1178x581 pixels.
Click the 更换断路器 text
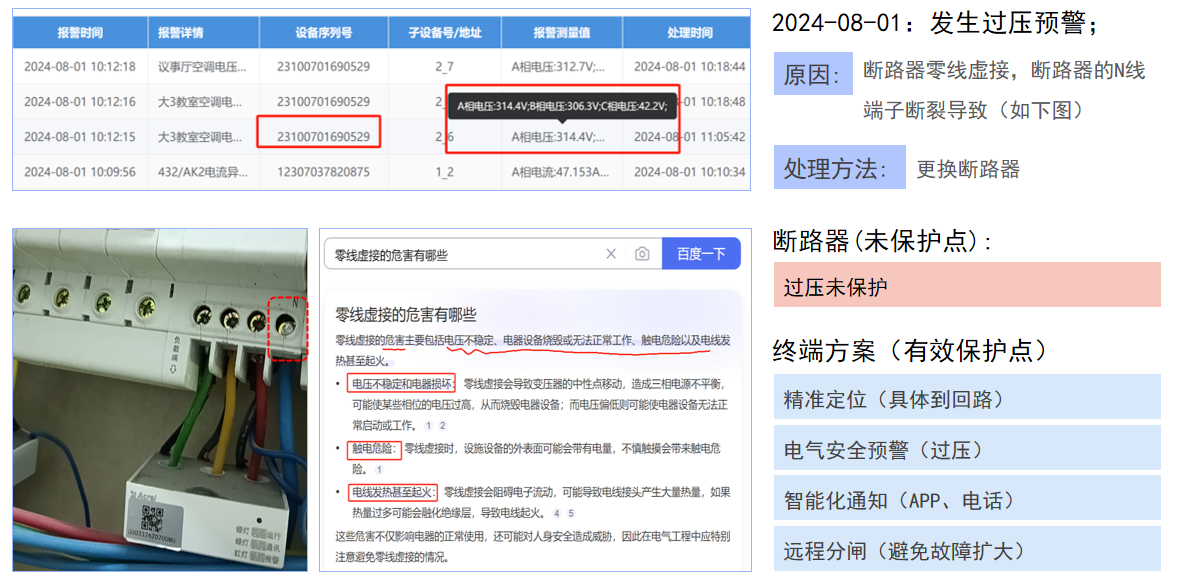[x=968, y=168]
